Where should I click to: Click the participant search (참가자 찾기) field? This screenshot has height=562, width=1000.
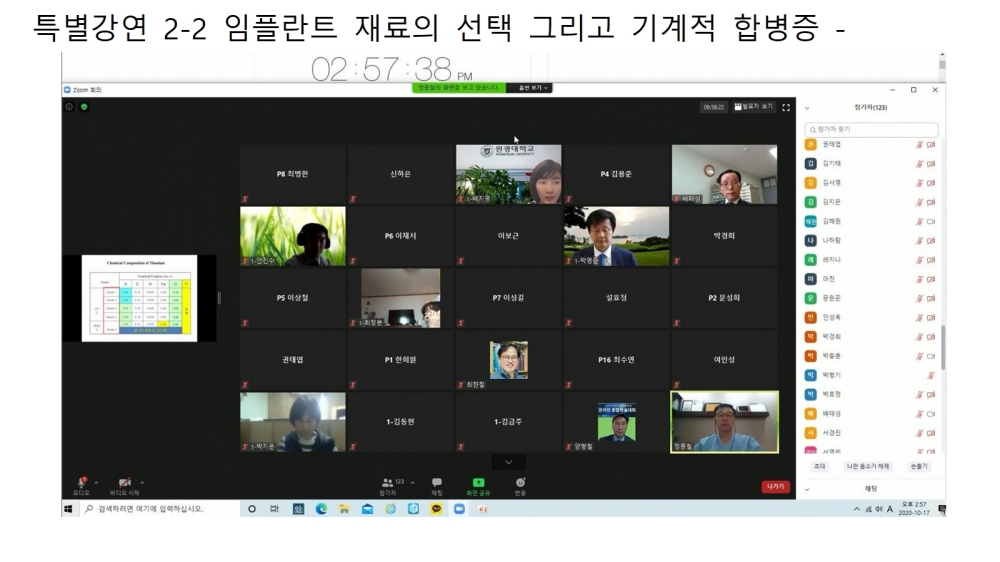pyautogui.click(x=872, y=129)
